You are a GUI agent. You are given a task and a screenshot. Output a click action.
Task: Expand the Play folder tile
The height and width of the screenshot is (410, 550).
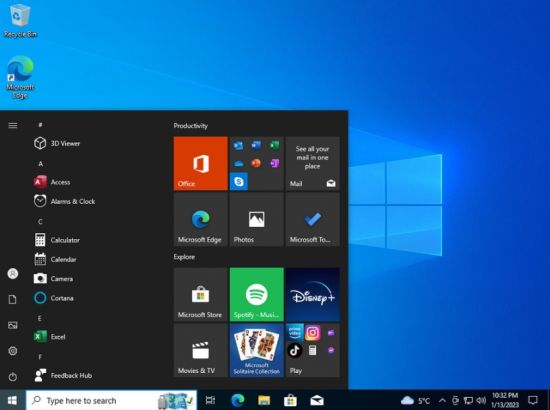click(313, 350)
